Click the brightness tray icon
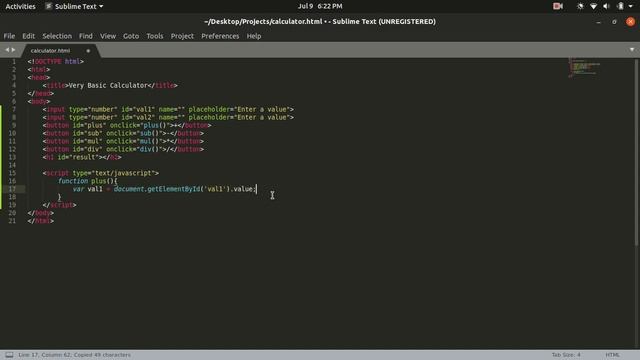 580,6
